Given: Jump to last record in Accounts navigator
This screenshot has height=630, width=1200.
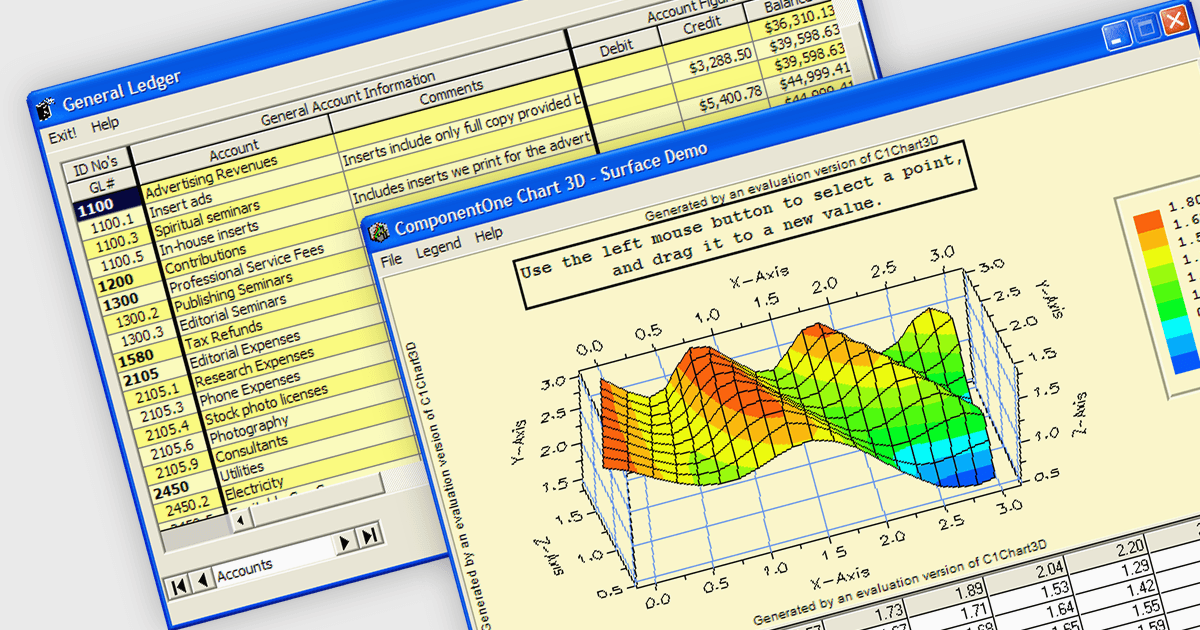Looking at the screenshot, I should pyautogui.click(x=370, y=535).
